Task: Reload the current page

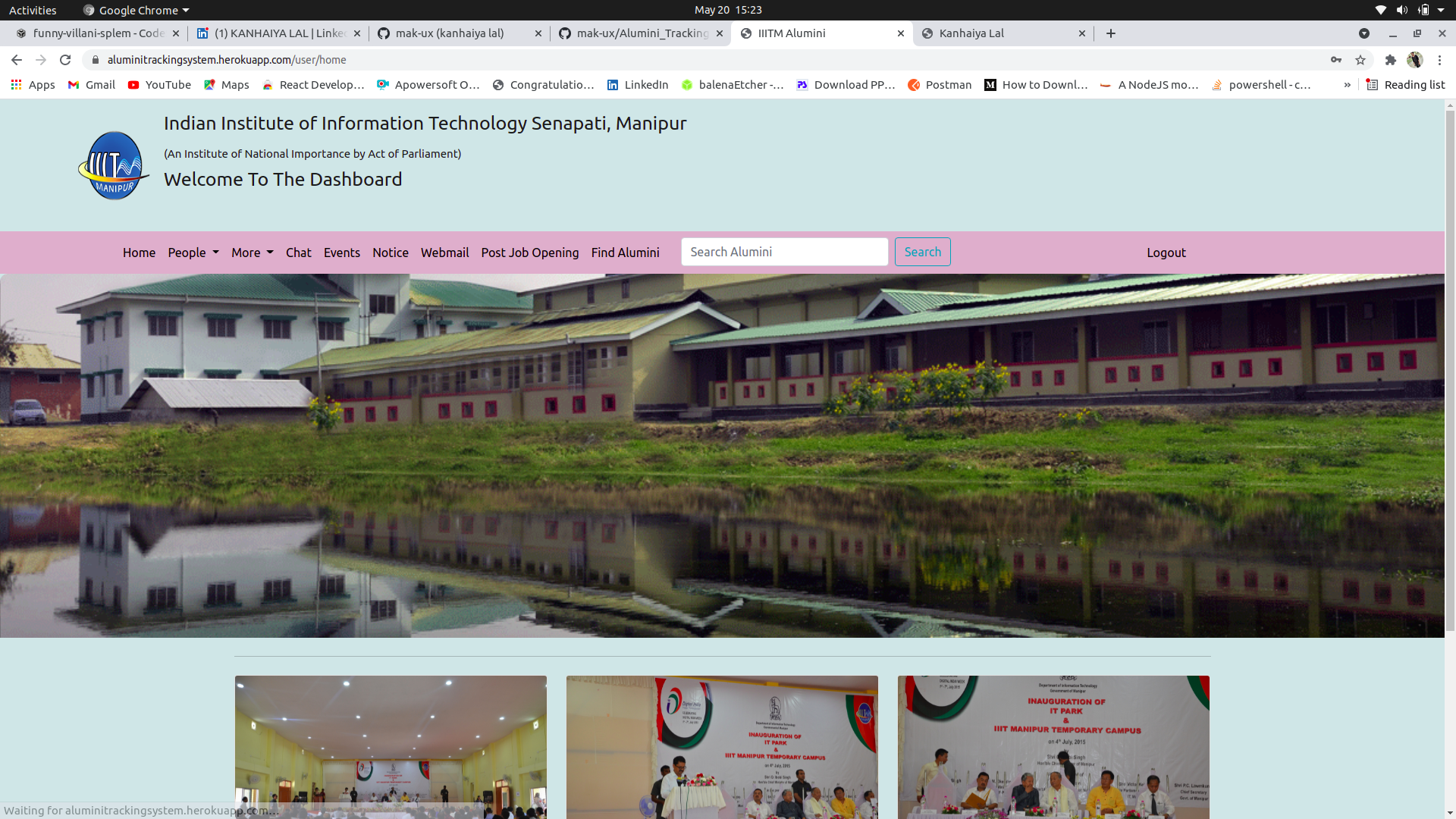Action: (x=65, y=60)
